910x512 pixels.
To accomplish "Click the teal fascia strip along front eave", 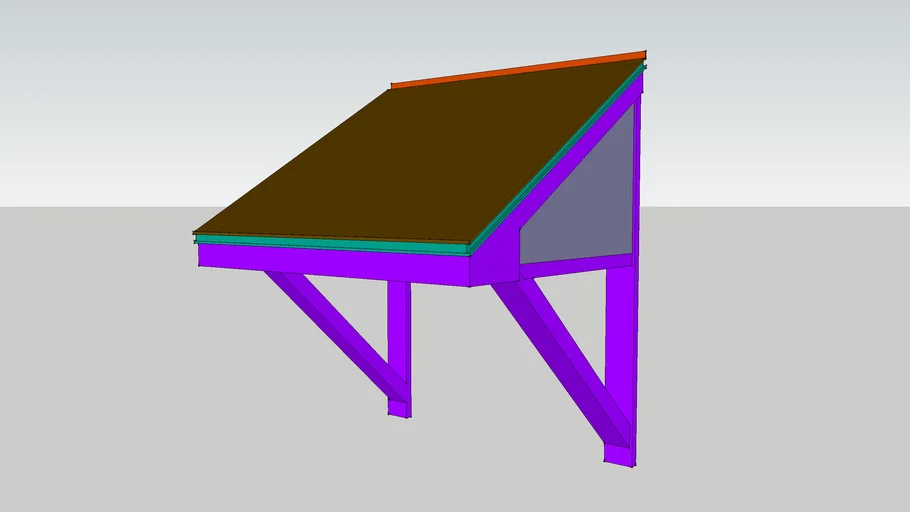I will click(330, 243).
